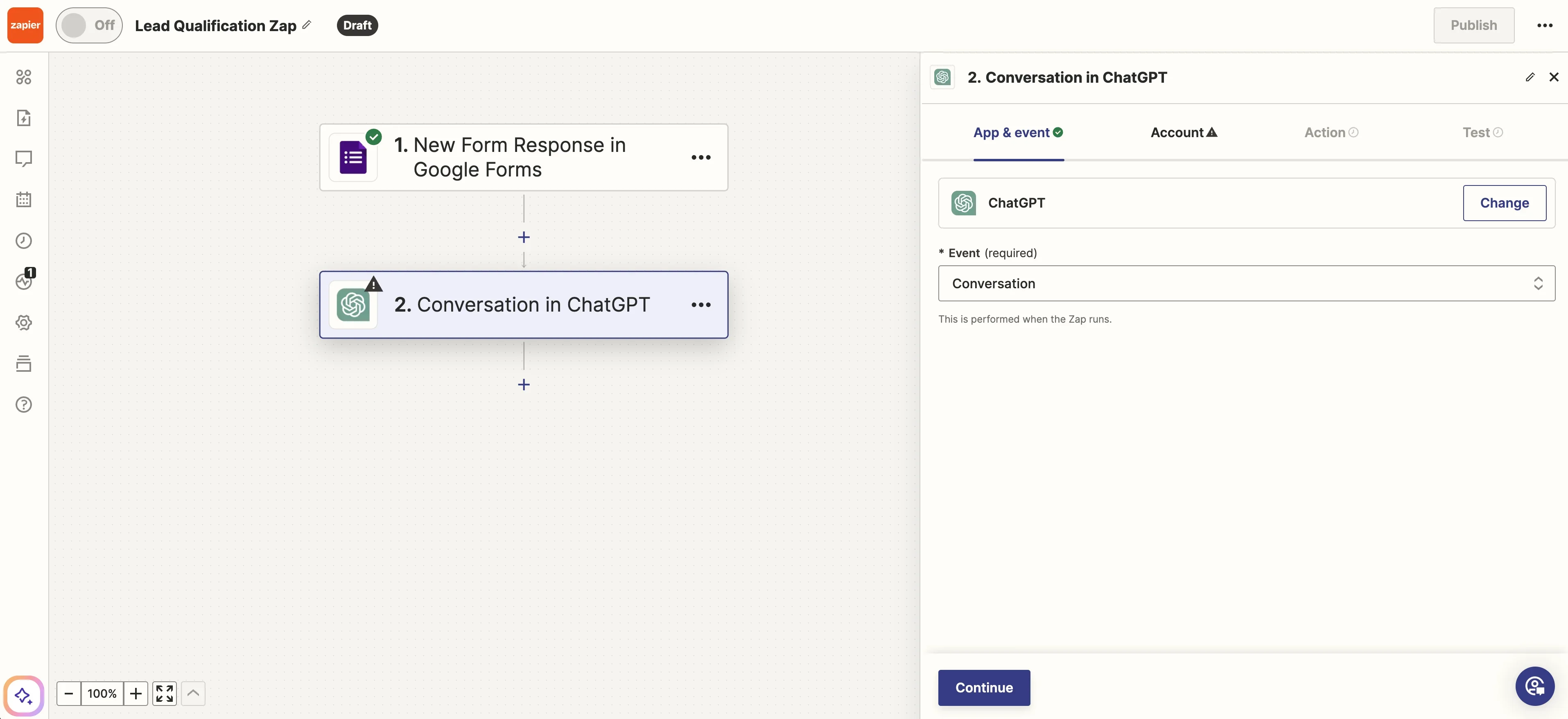The height and width of the screenshot is (719, 1568).
Task: Open the Google Forms step three-dot menu
Action: (700, 157)
